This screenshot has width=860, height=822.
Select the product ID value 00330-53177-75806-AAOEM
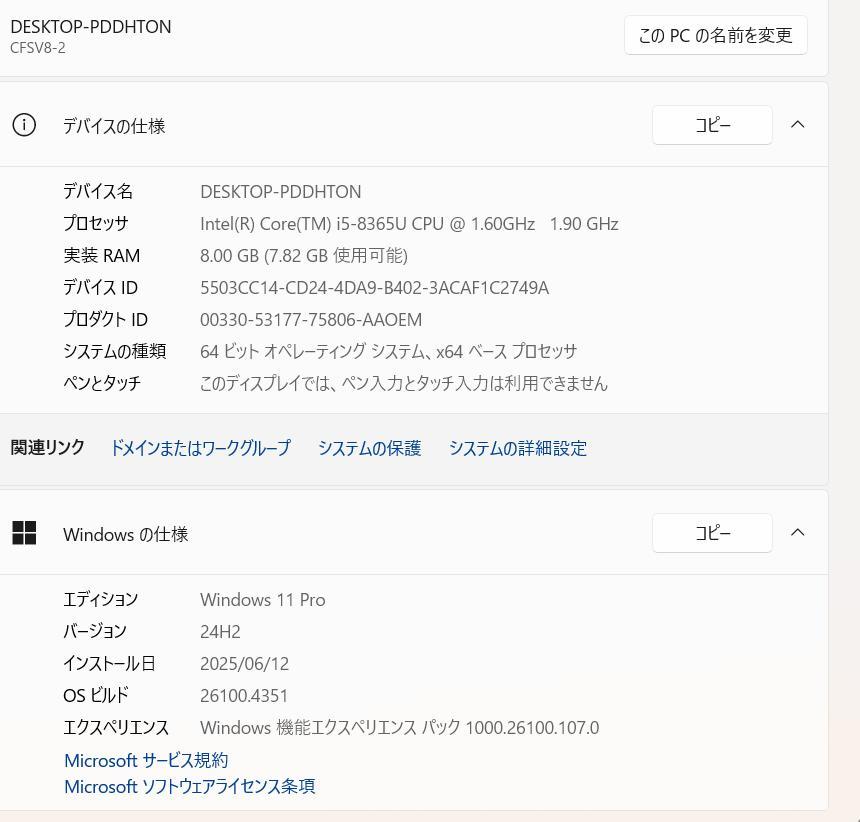[x=311, y=320]
